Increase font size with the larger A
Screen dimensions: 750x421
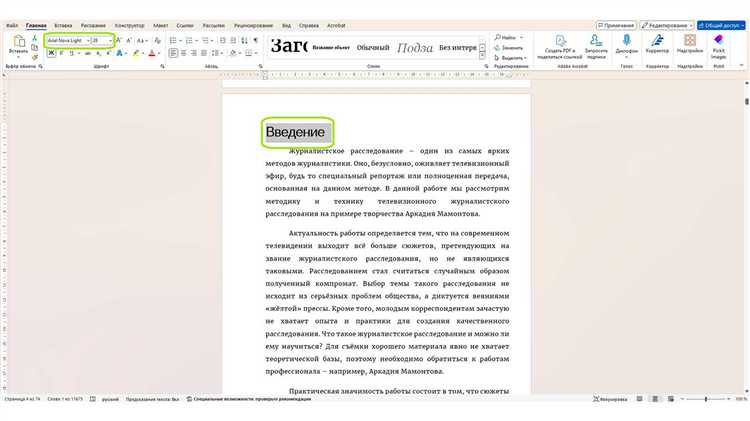tap(119, 40)
